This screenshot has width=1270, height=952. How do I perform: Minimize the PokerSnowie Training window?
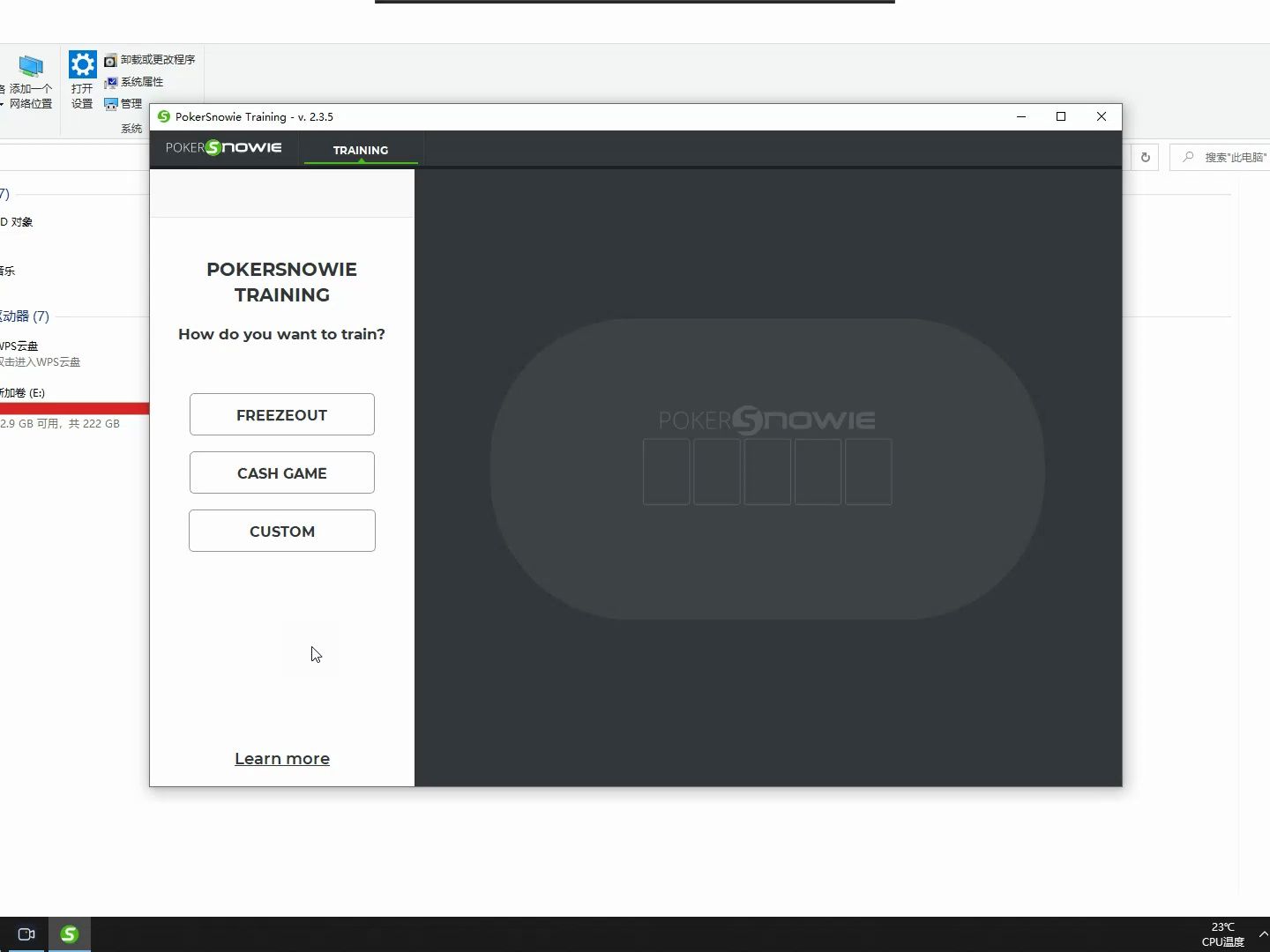coord(1021,116)
